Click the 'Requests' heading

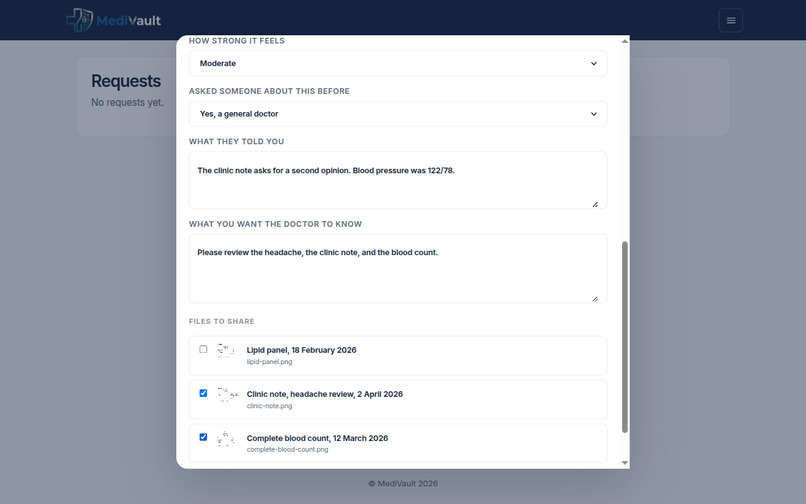(x=126, y=81)
